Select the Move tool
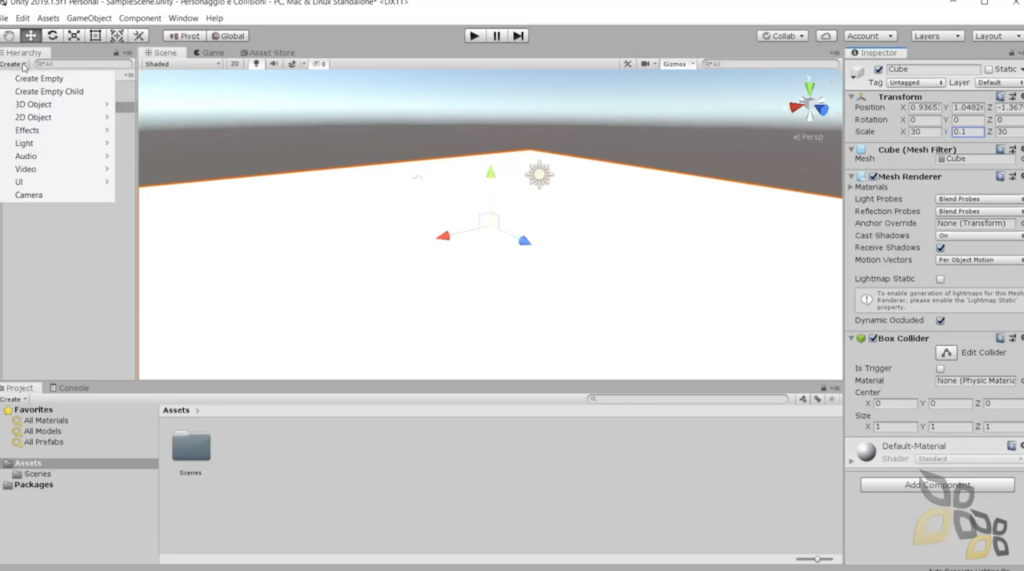1024x571 pixels. pyautogui.click(x=31, y=36)
